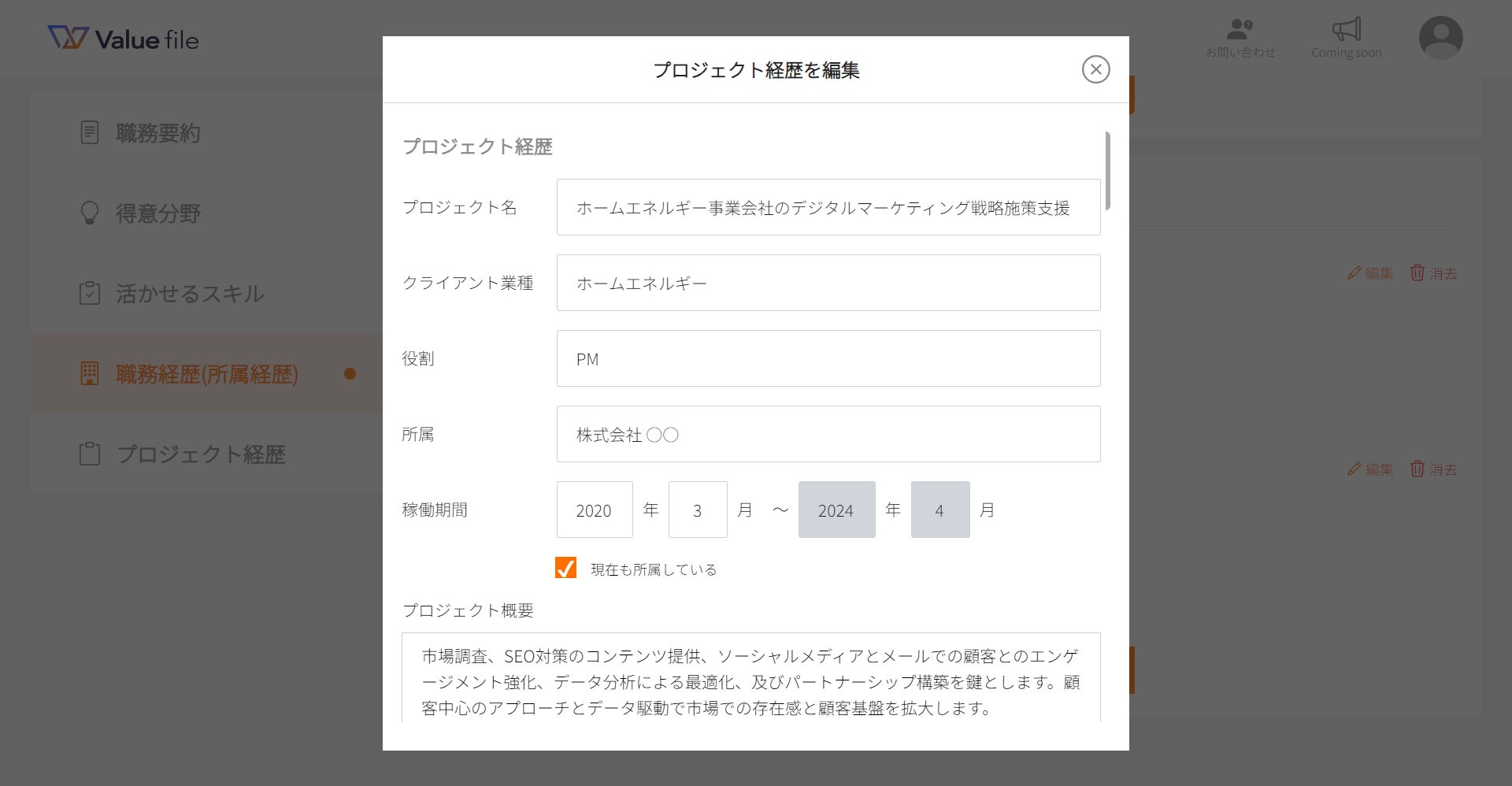The width and height of the screenshot is (1512, 786).
Task: Open the end year 2024 field
Action: (836, 510)
